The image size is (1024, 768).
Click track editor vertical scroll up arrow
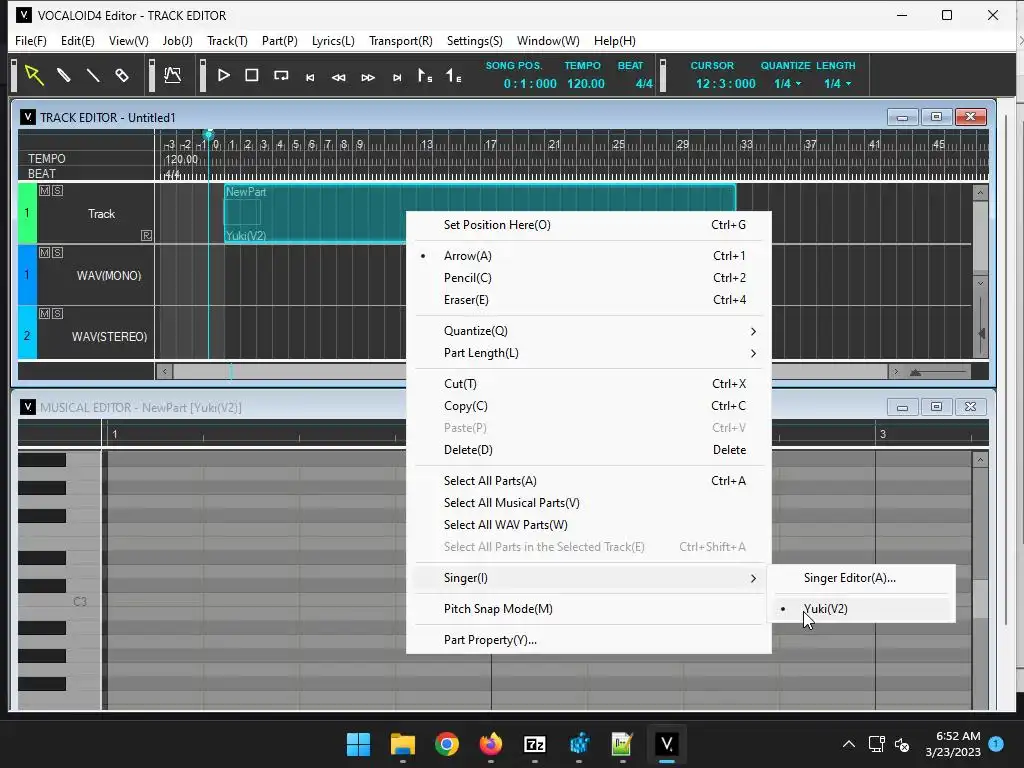tap(980, 193)
